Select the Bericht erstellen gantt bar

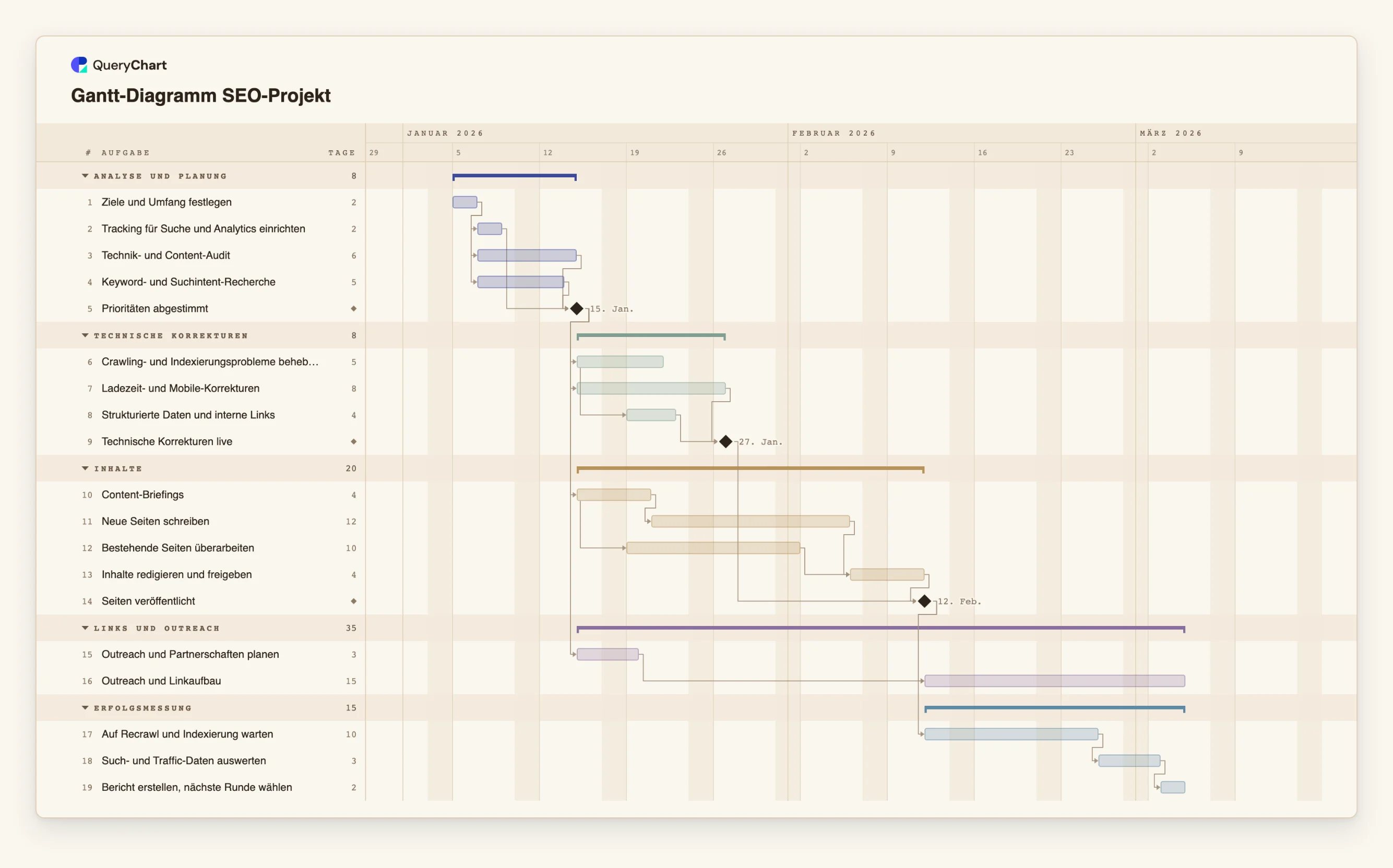[x=1172, y=788]
